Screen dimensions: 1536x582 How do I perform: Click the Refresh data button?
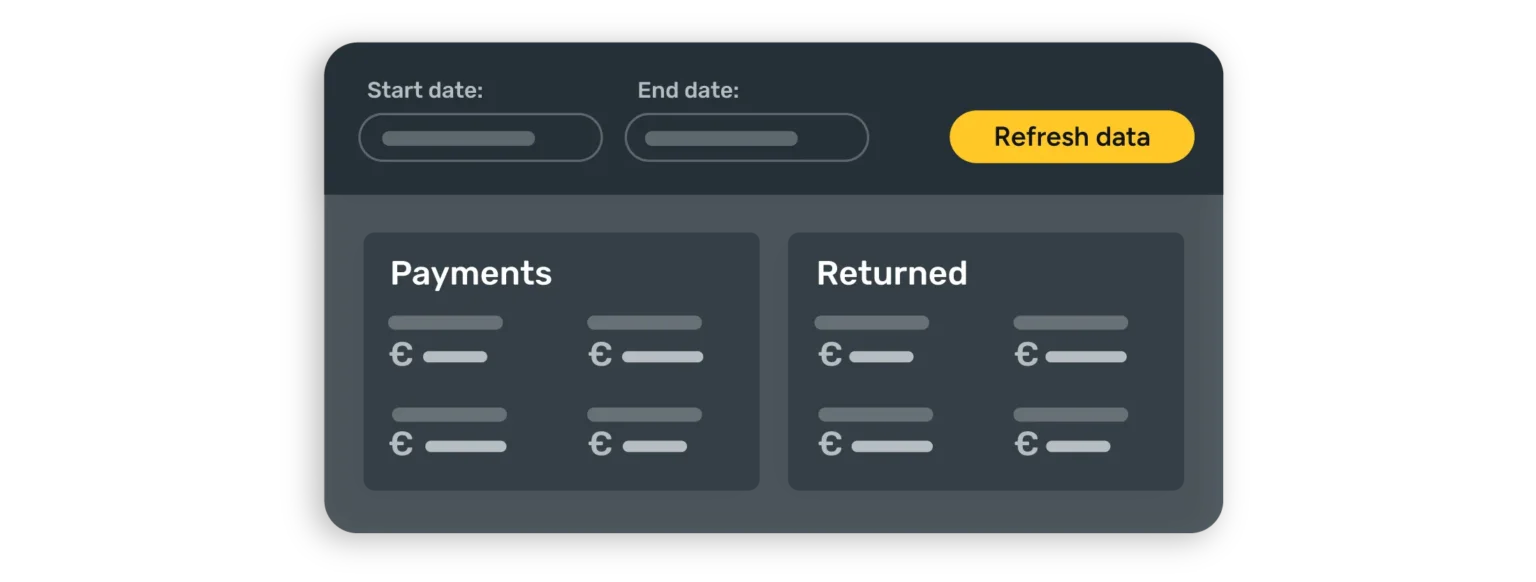(x=1071, y=137)
